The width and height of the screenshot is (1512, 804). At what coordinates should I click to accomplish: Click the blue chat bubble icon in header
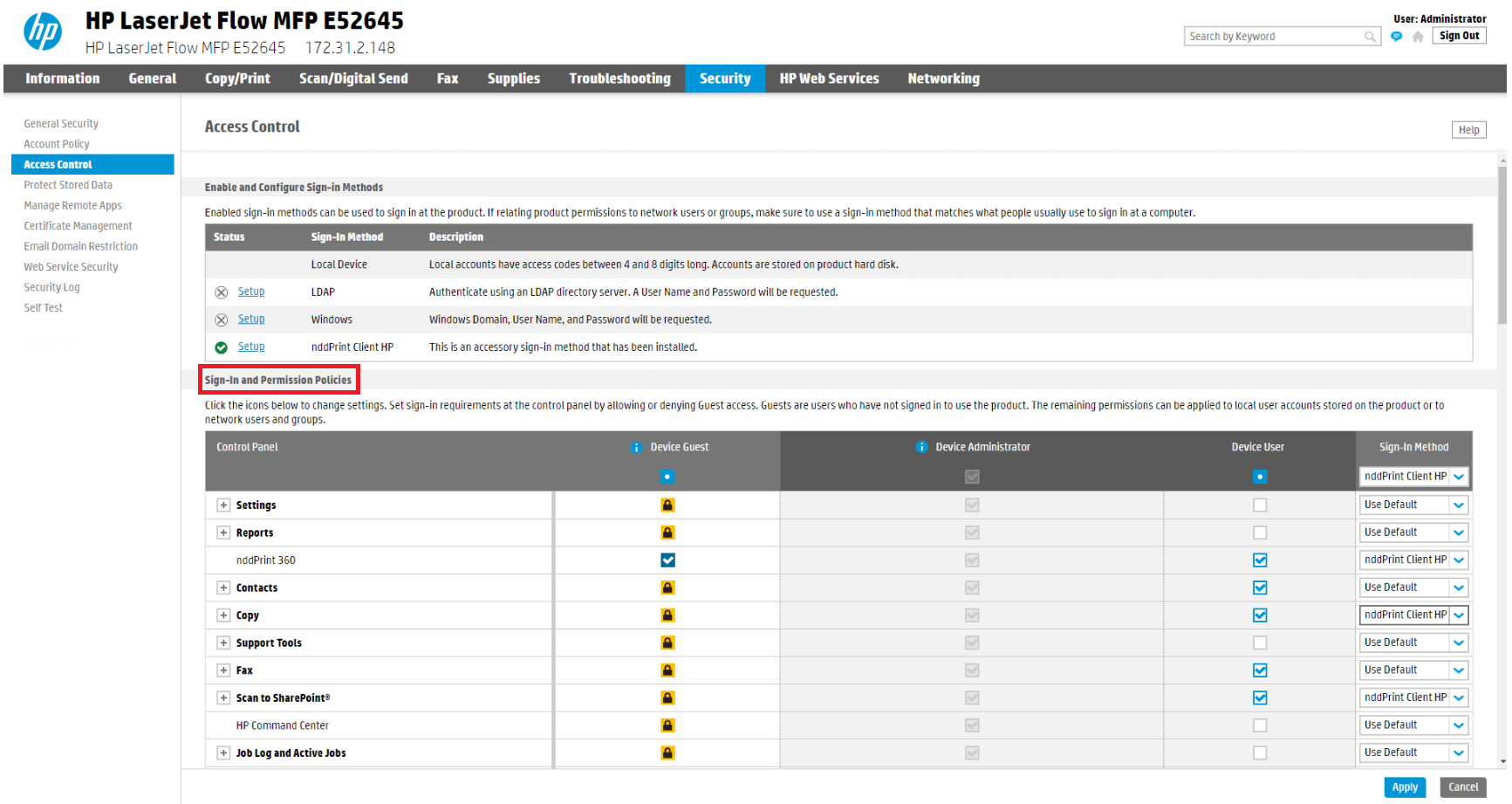tap(1397, 37)
